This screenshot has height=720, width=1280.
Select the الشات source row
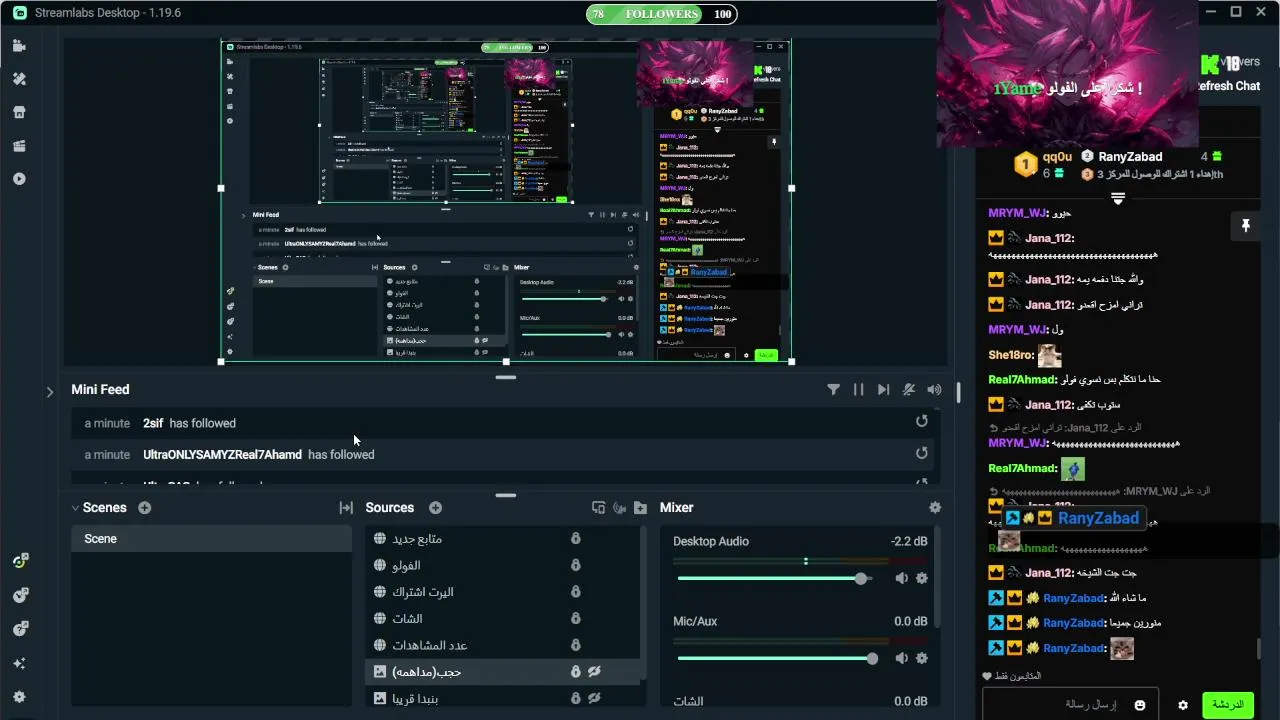click(x=503, y=619)
